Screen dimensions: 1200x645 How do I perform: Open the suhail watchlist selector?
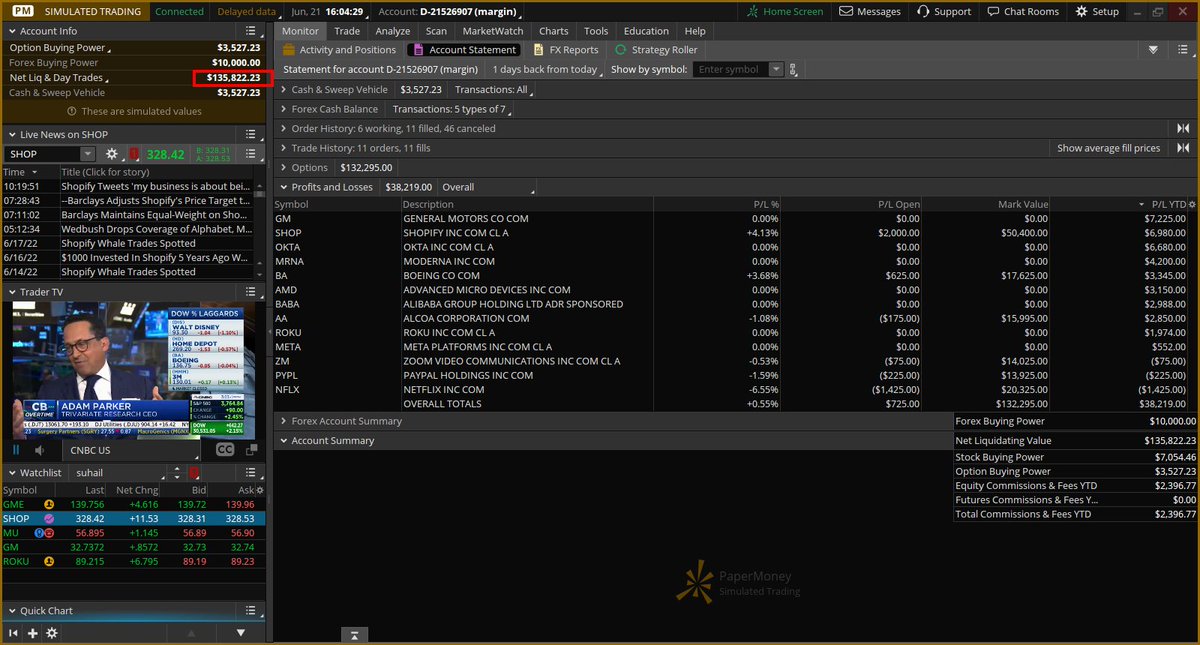(119, 472)
